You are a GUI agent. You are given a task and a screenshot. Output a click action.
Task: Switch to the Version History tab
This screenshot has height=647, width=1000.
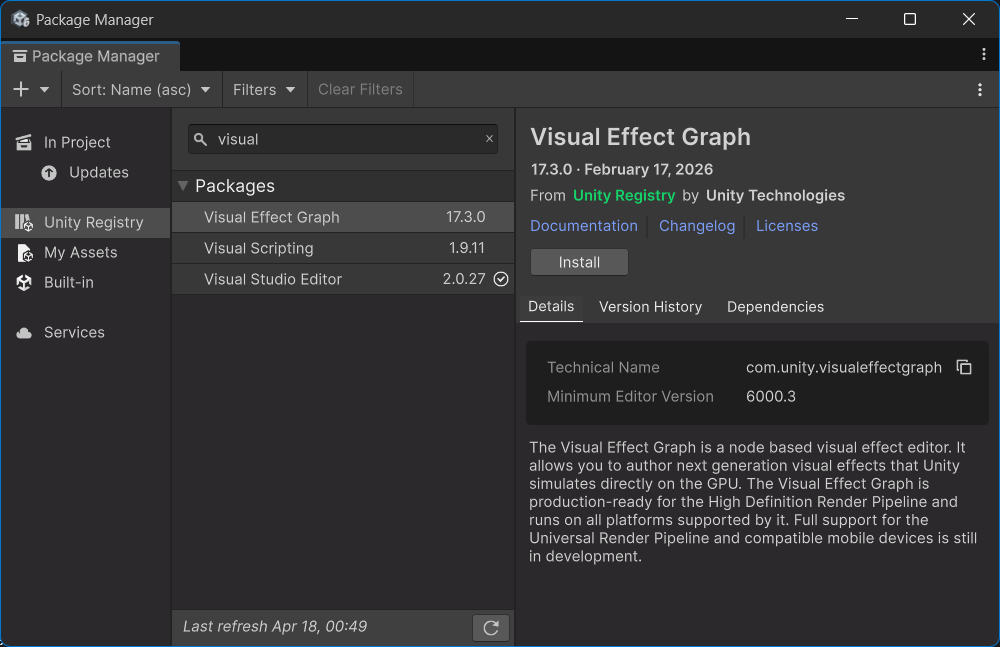650,307
